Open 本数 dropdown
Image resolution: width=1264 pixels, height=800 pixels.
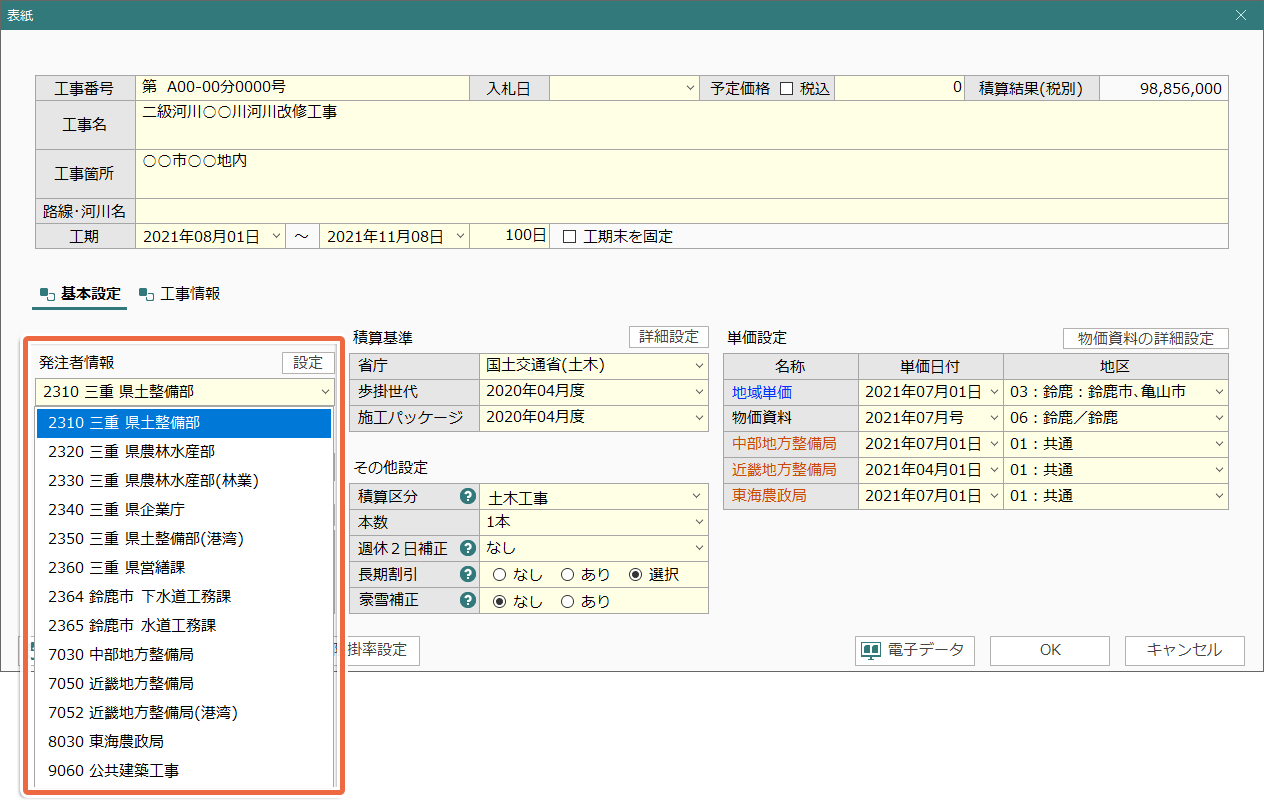coord(698,522)
